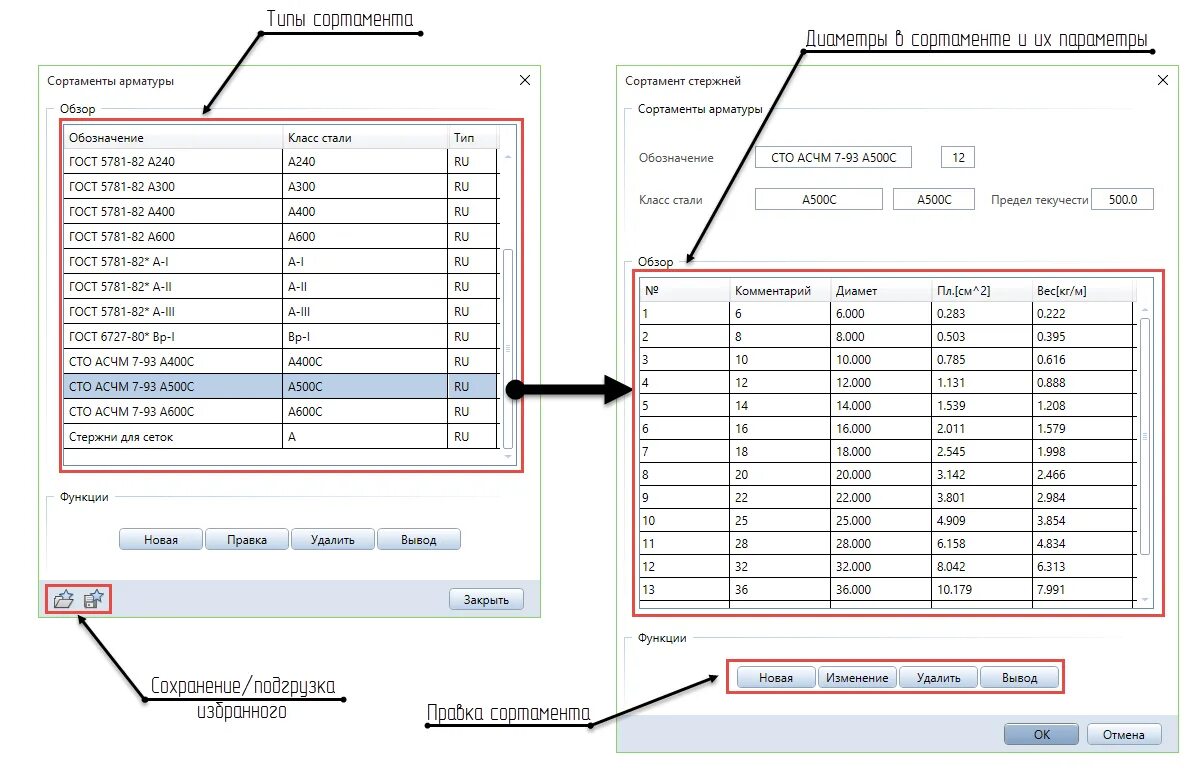Click the Диамет column header

(x=880, y=291)
